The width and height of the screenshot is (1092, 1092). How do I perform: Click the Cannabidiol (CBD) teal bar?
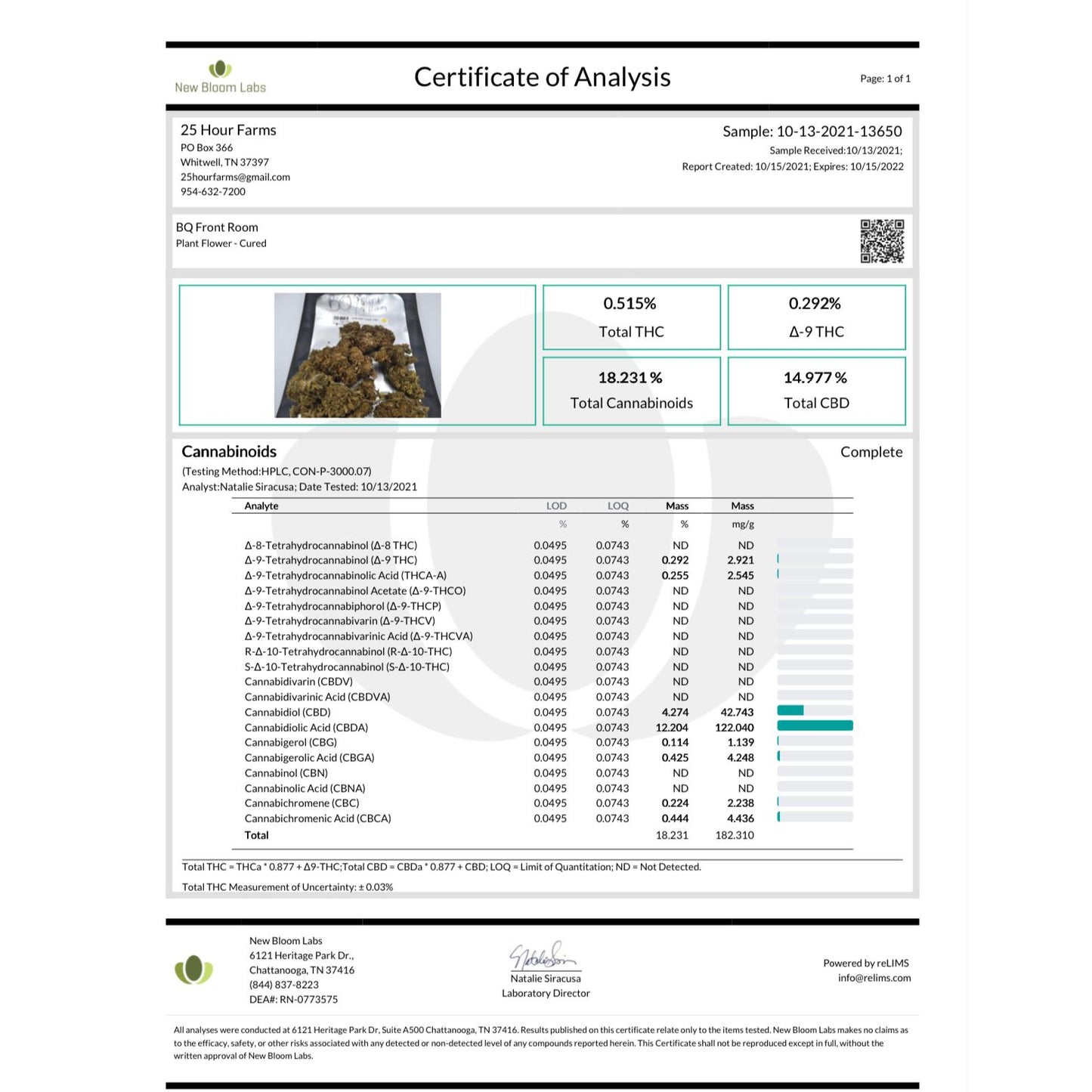point(790,710)
